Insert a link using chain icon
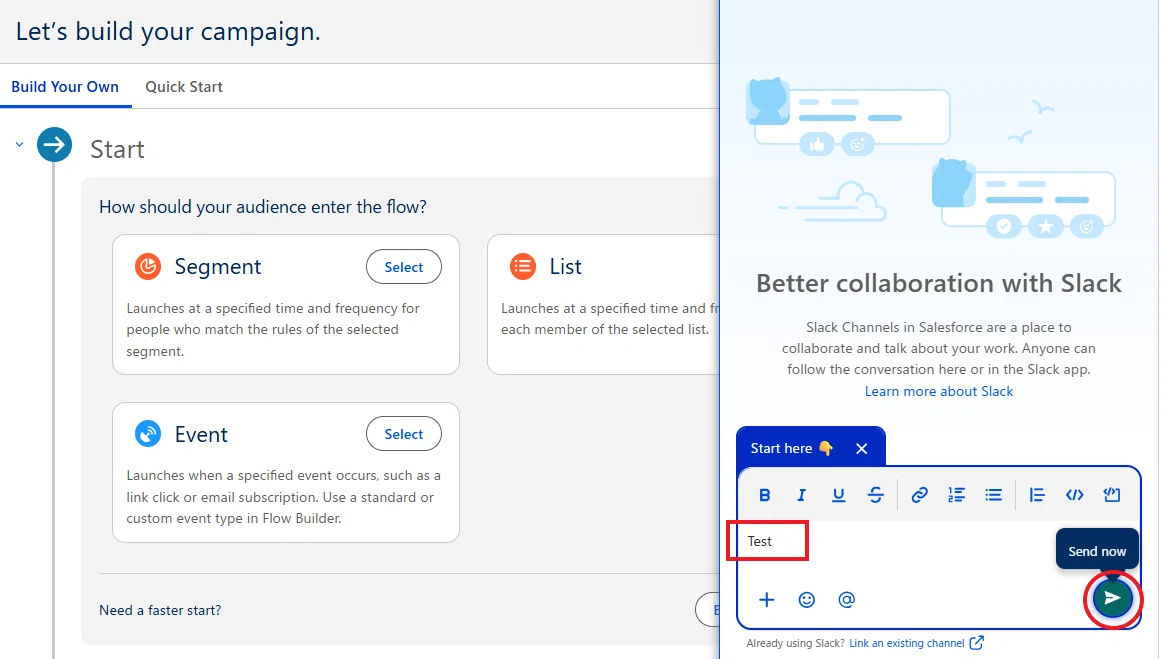1161x659 pixels. [919, 495]
